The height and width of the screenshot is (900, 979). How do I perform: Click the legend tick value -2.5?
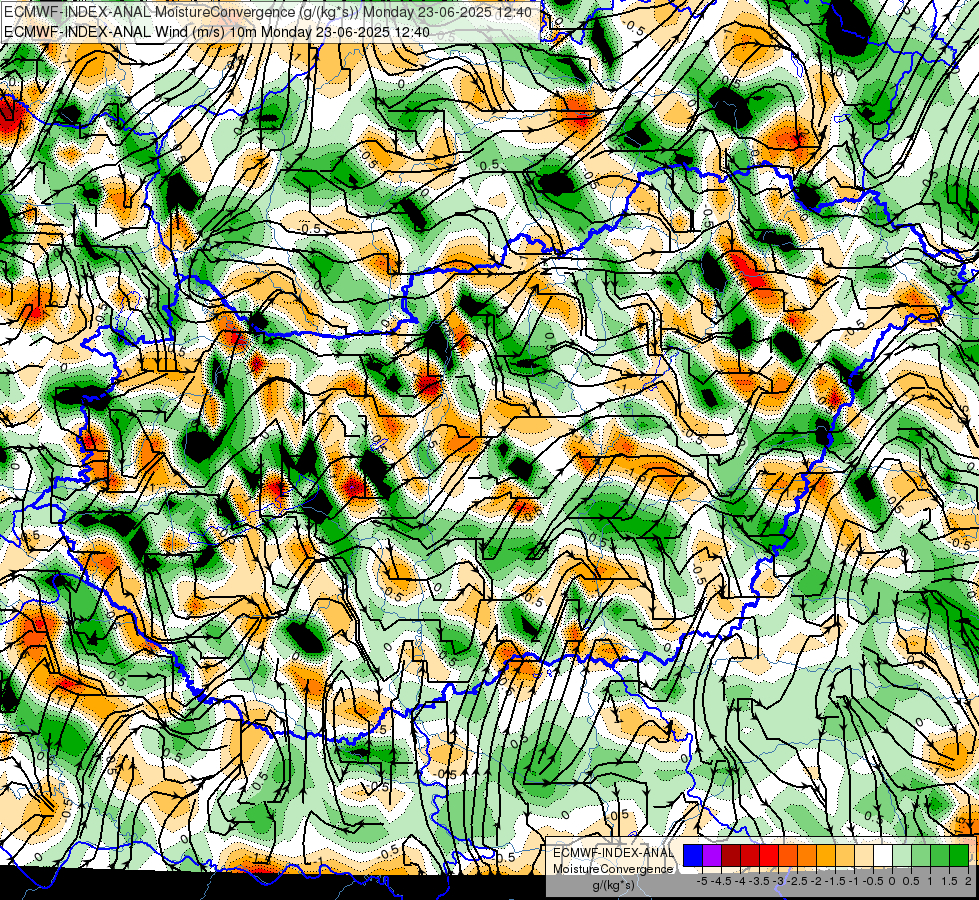tap(797, 881)
